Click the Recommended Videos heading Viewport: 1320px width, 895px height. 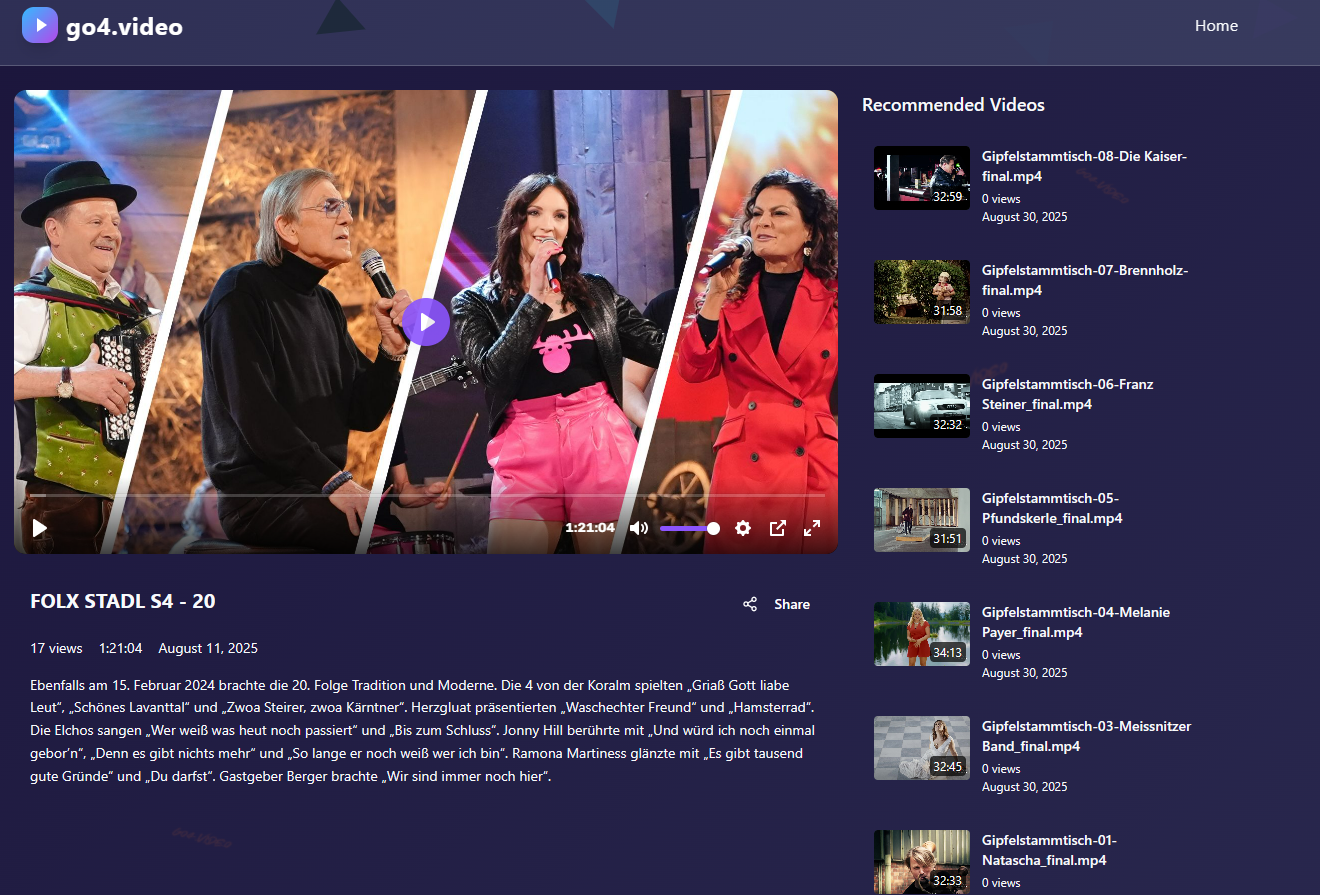coord(953,105)
